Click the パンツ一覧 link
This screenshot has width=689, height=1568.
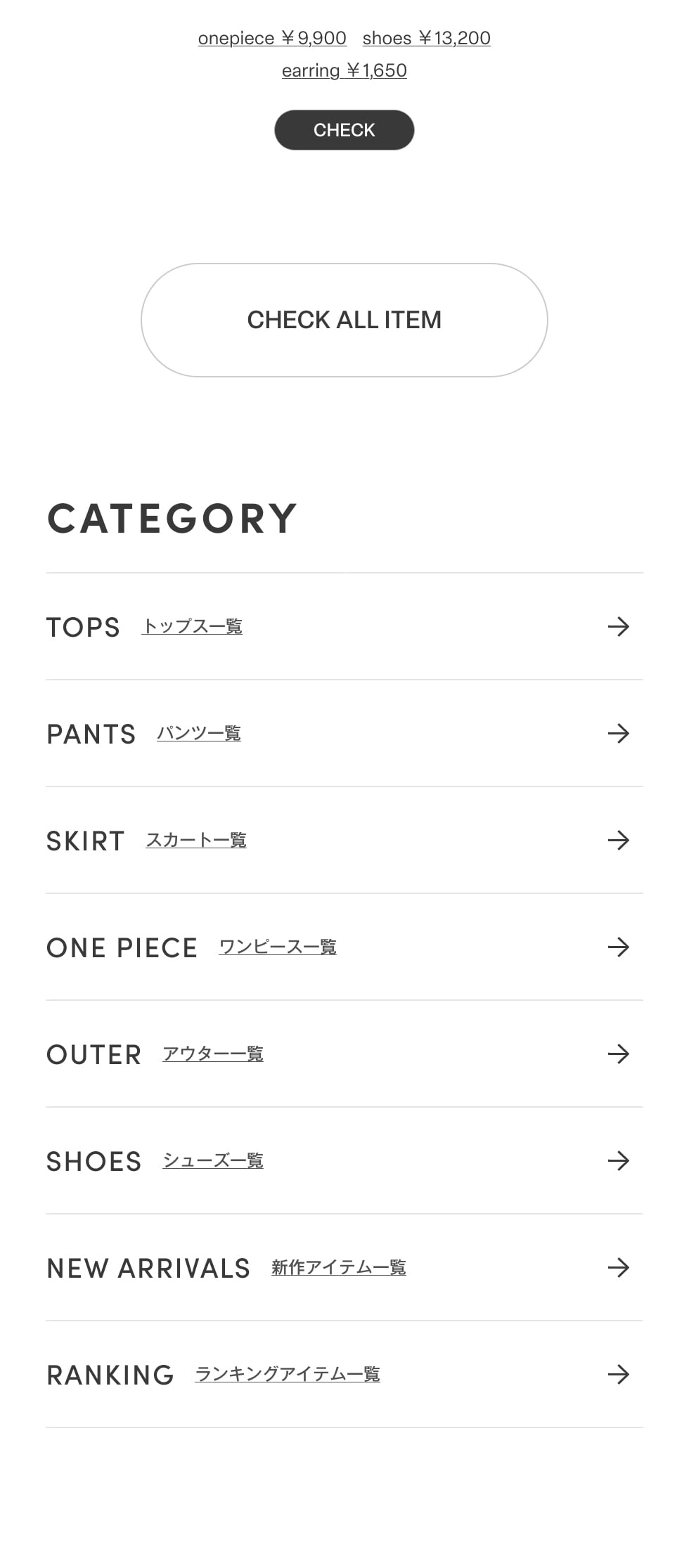(199, 733)
